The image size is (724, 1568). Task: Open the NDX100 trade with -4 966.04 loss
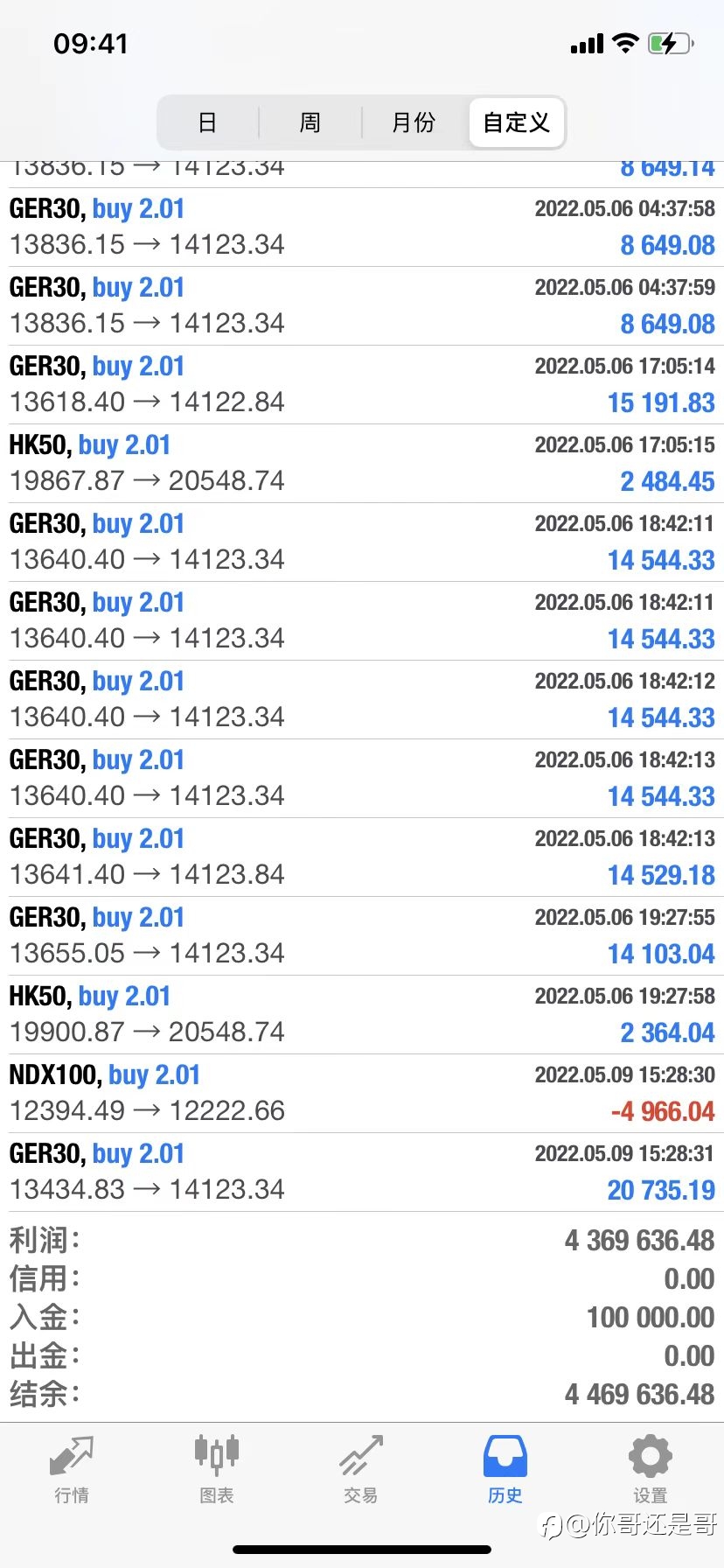[362, 1093]
